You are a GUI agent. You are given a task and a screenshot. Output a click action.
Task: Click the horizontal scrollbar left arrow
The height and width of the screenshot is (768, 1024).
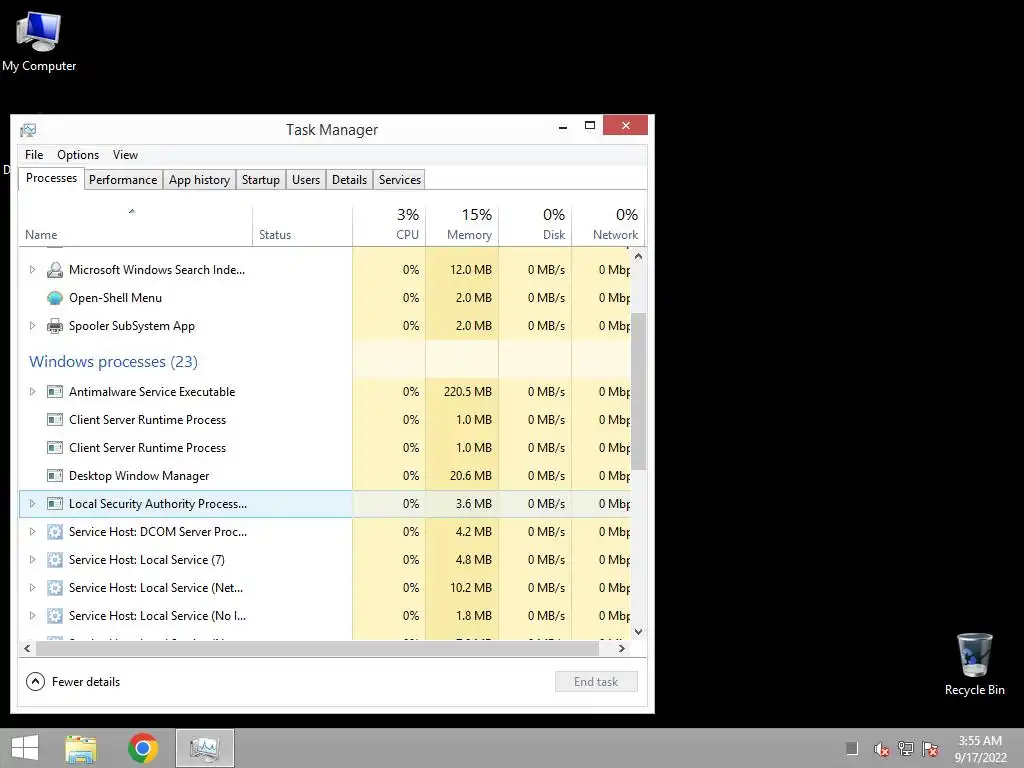pos(27,648)
